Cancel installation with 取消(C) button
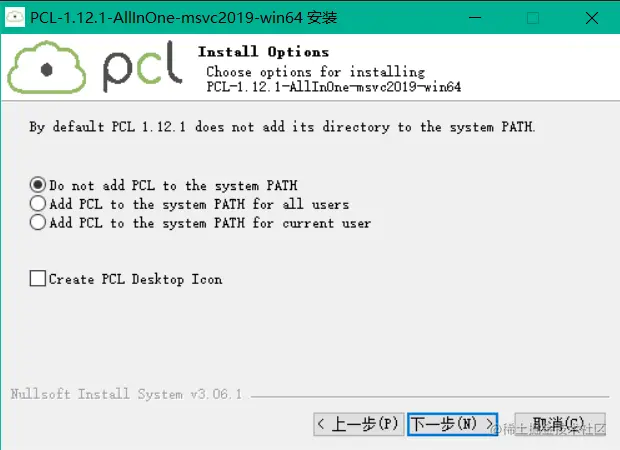This screenshot has width=620, height=450. (560, 424)
